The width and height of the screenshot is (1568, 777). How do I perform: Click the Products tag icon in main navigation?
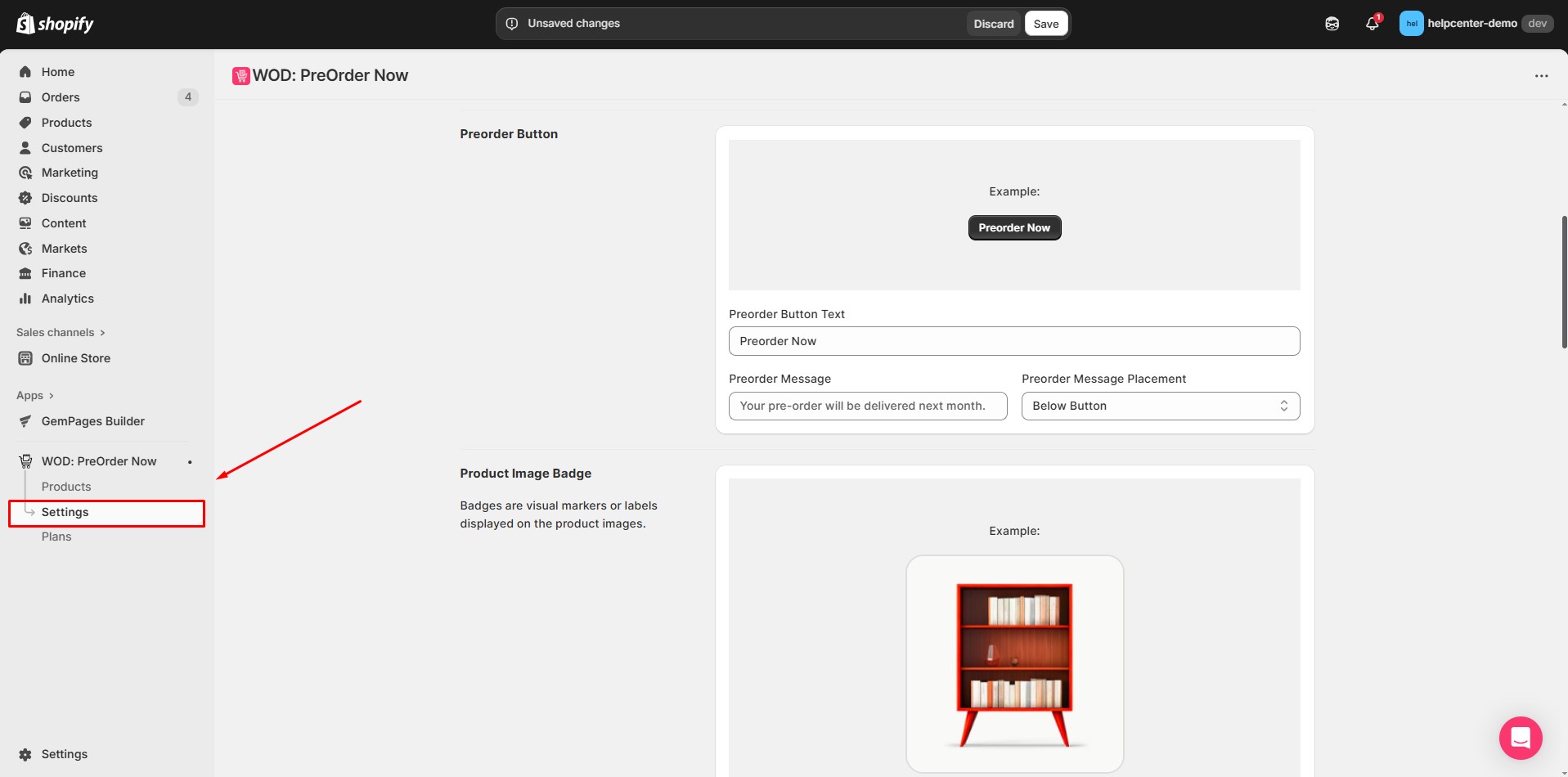coord(25,123)
